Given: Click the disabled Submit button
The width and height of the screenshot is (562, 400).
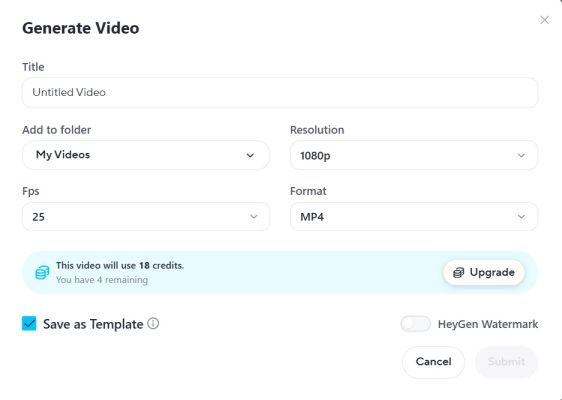Looking at the screenshot, I should tap(506, 362).
